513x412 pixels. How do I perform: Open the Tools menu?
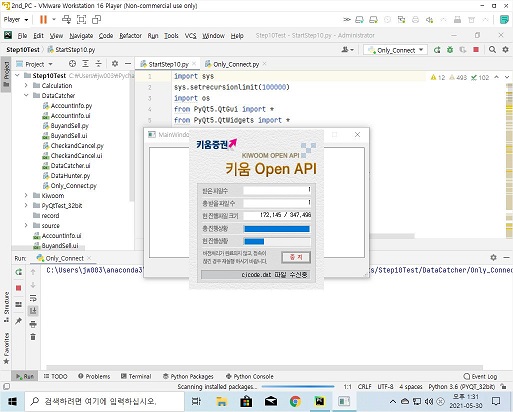coord(171,36)
